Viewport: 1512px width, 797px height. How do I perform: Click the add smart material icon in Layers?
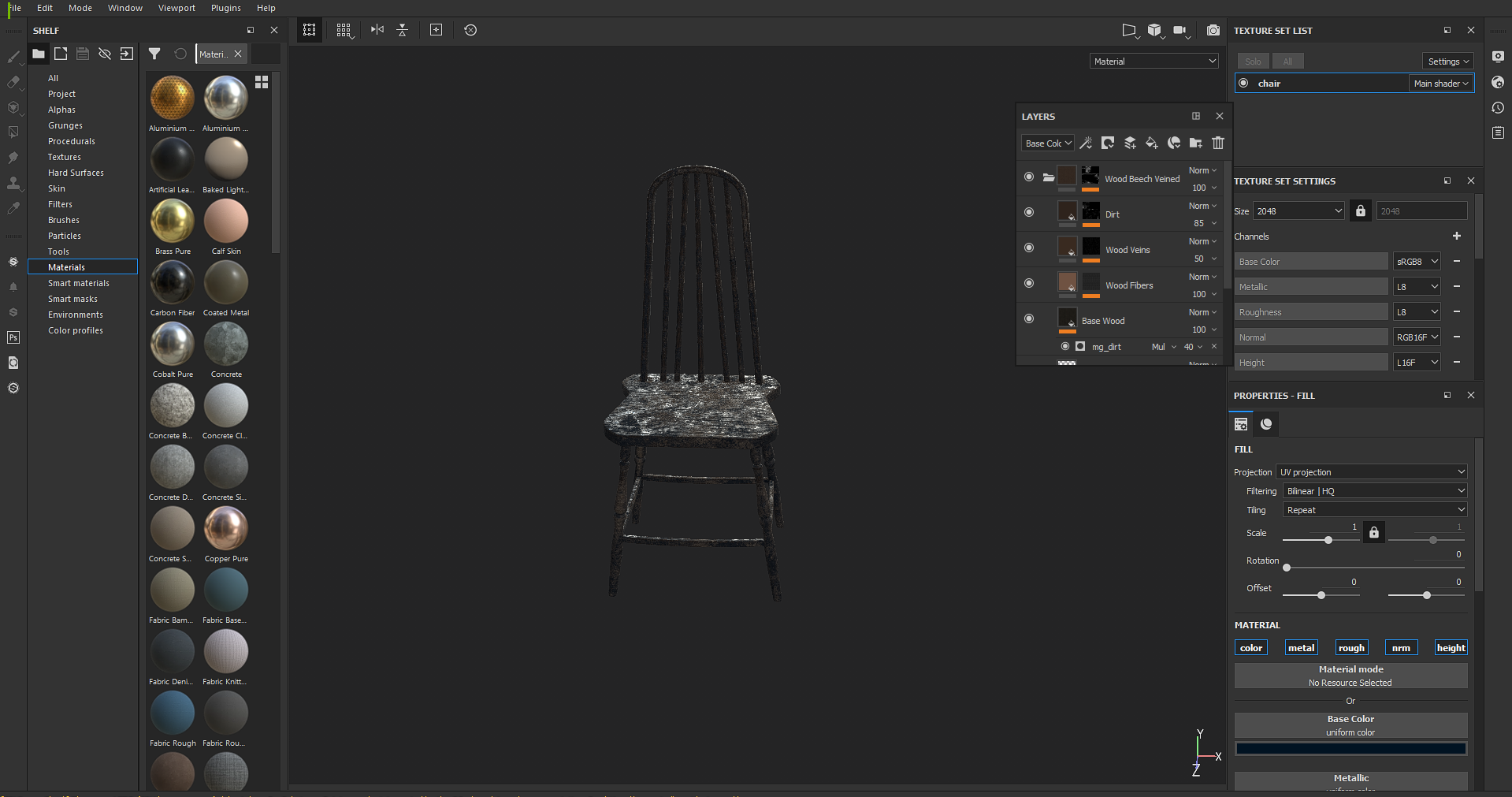click(1174, 143)
